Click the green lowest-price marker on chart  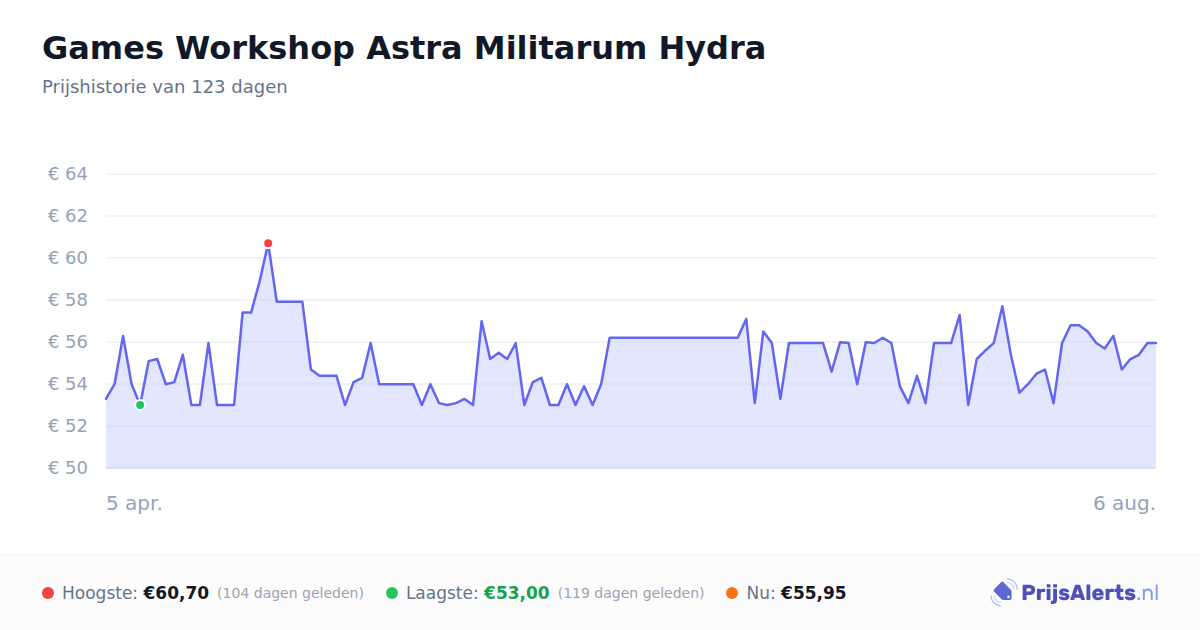tap(140, 405)
